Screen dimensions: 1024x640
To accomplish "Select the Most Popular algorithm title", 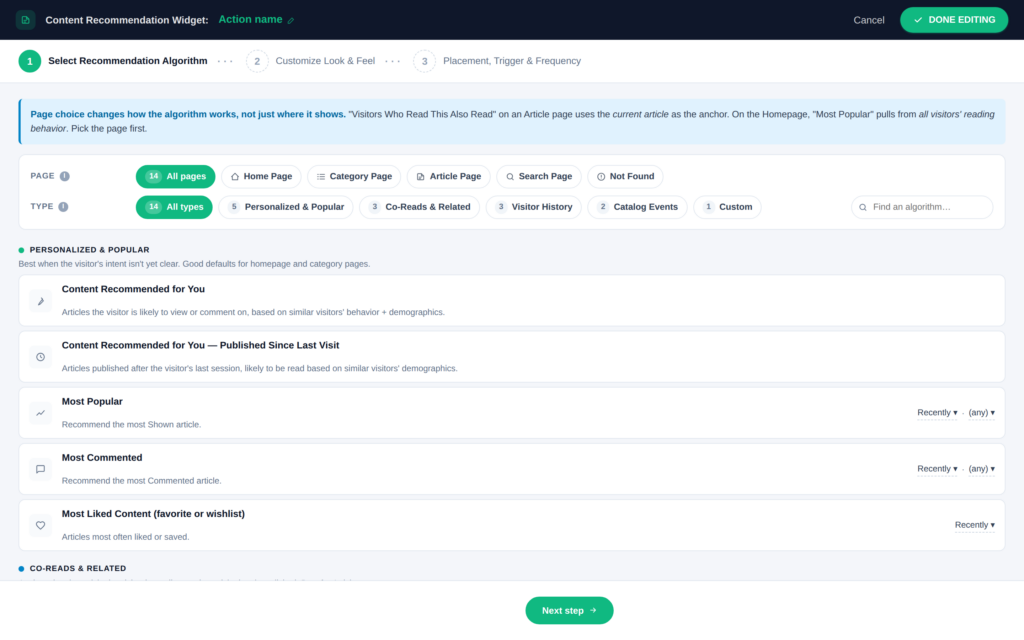I will click(x=92, y=402).
